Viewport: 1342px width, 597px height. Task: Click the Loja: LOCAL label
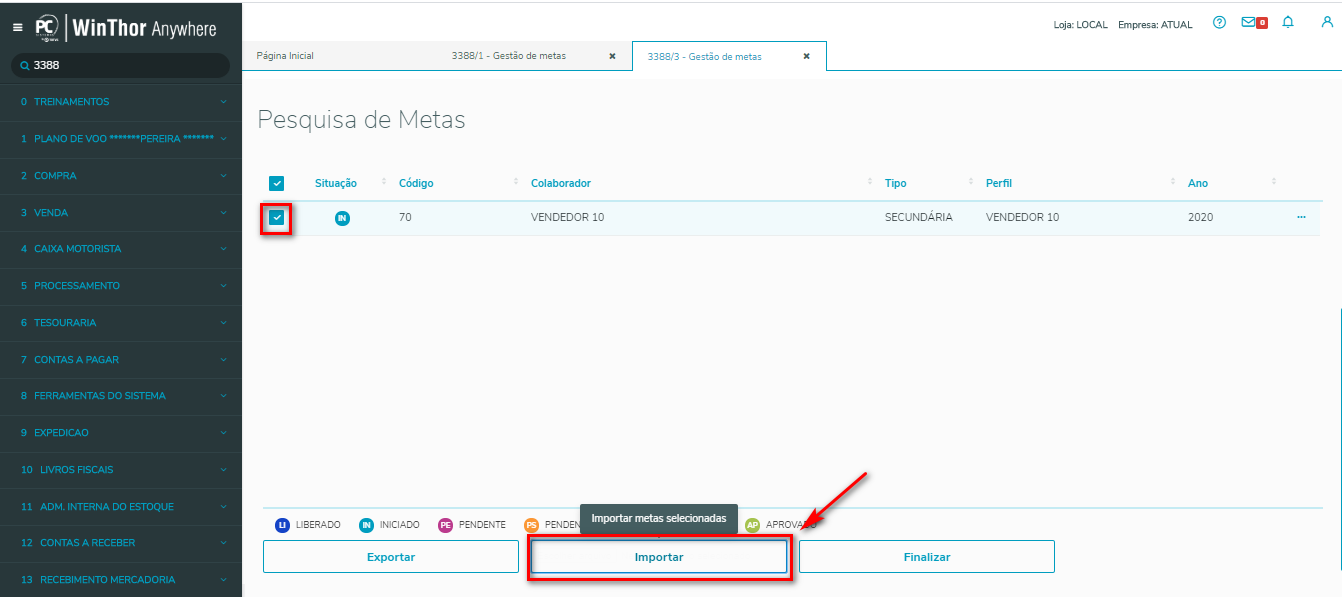point(1081,24)
